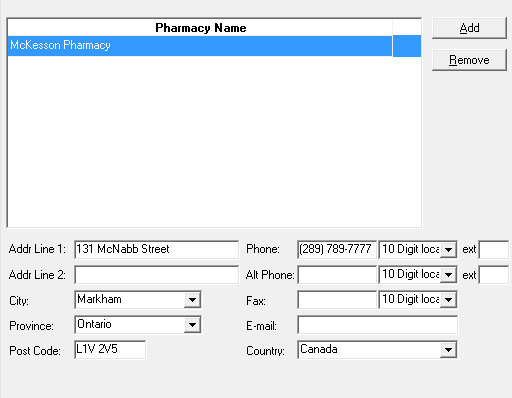Focus the Alt Phone ext field
Viewport: 512px width, 398px height.
click(x=494, y=275)
